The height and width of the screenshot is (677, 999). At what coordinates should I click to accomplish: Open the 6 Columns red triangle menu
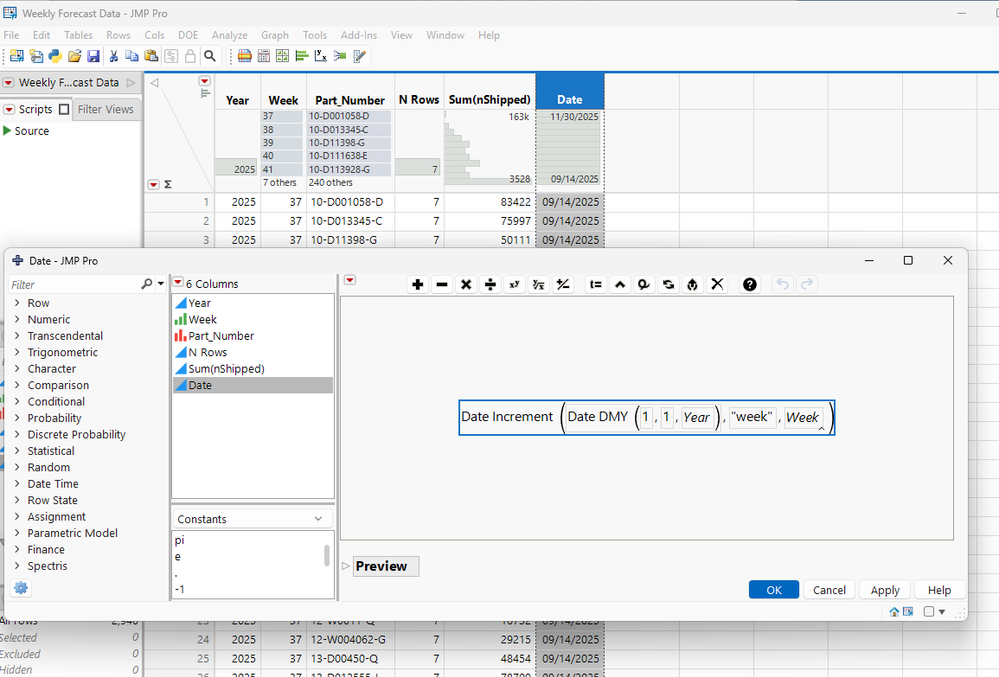click(178, 284)
